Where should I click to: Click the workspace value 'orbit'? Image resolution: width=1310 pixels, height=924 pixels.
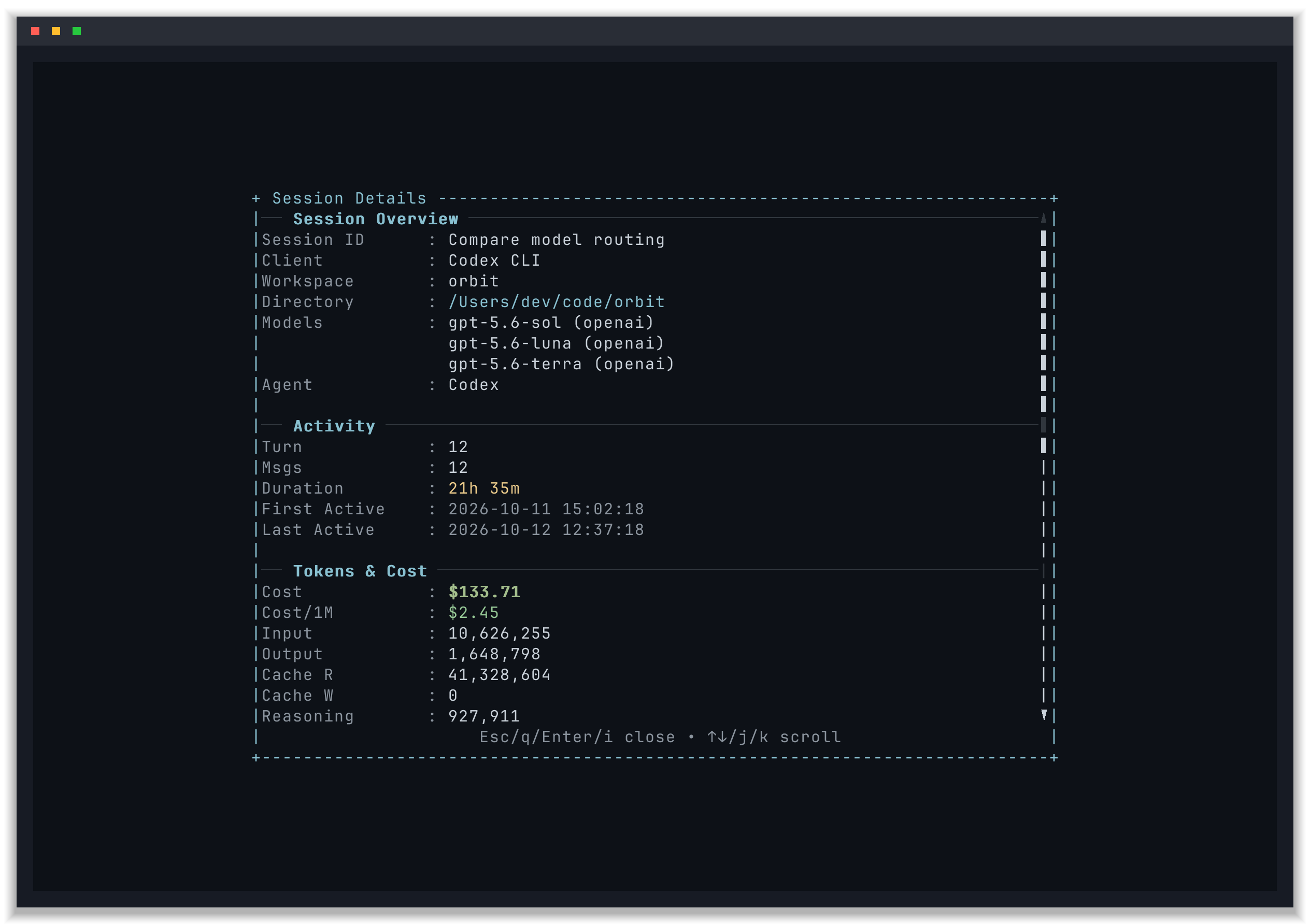(x=474, y=281)
